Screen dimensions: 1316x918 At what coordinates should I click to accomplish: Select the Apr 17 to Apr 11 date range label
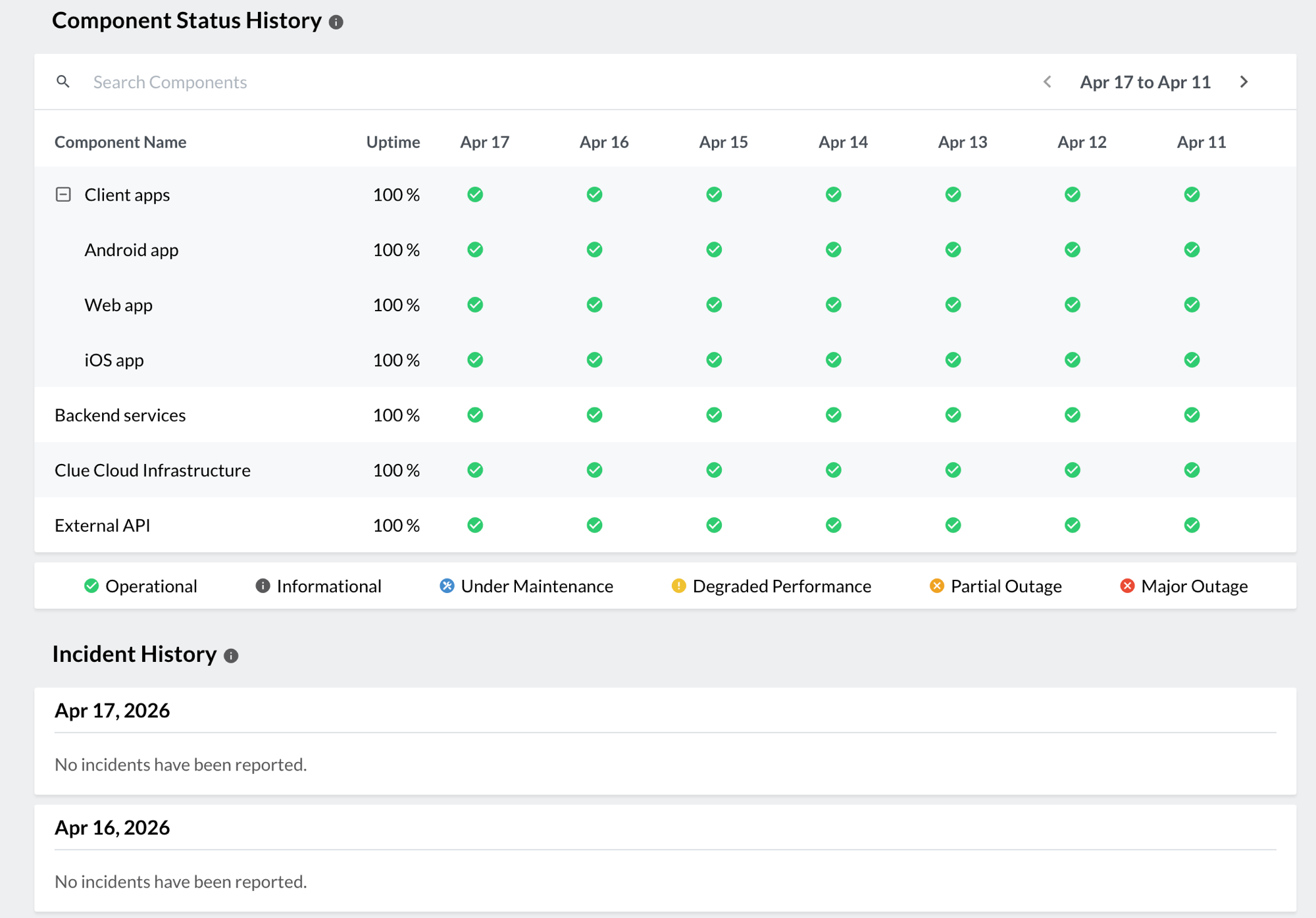tap(1145, 82)
